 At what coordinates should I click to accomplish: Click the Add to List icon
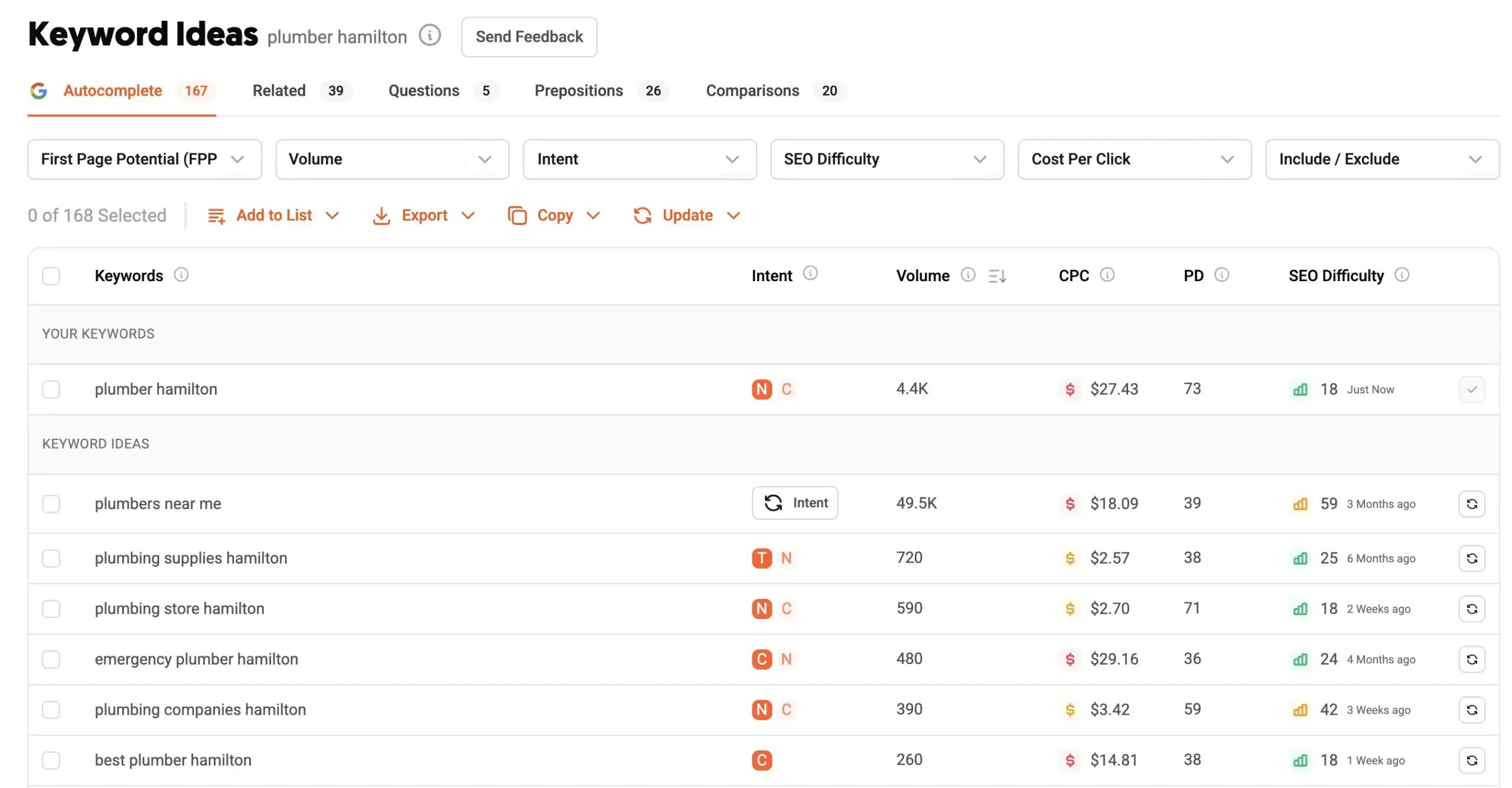tap(216, 215)
